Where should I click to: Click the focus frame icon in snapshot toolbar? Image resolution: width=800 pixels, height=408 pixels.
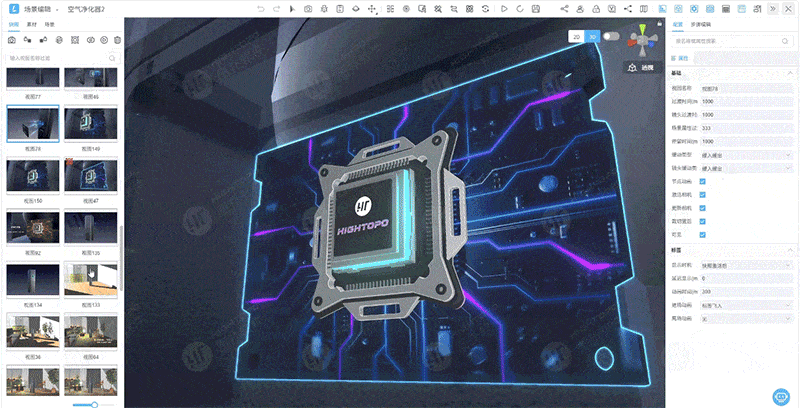click(75, 40)
